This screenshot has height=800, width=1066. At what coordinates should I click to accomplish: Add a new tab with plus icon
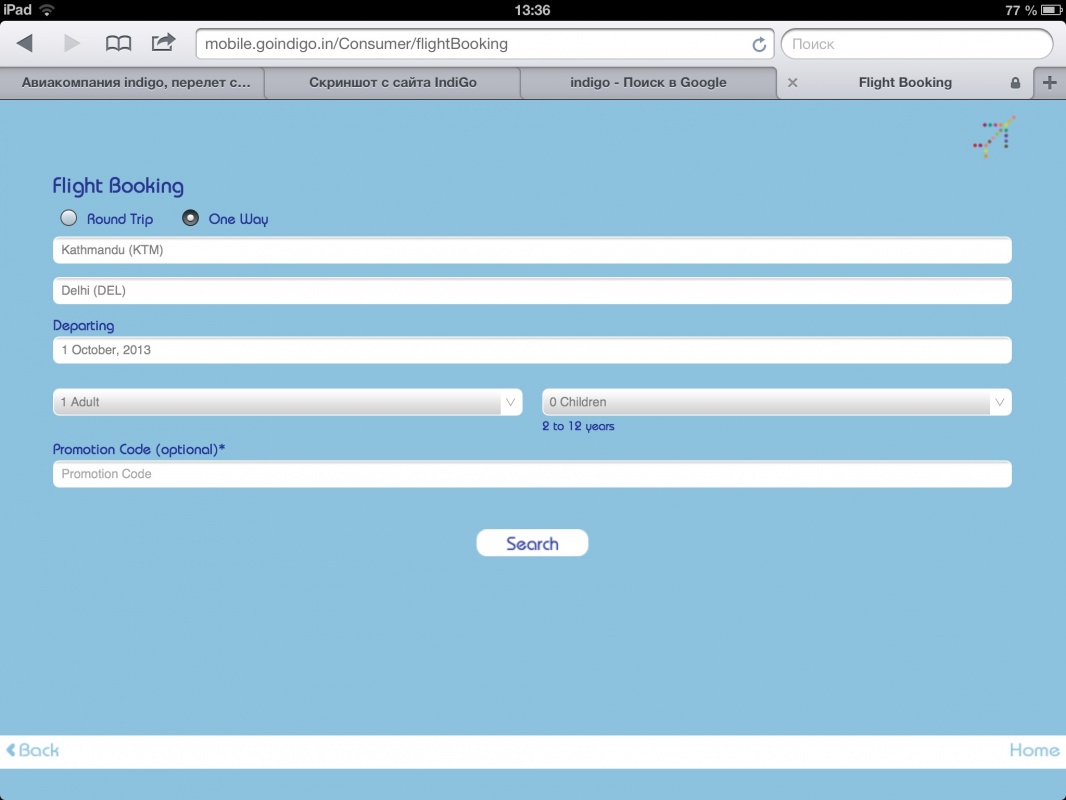click(1049, 83)
